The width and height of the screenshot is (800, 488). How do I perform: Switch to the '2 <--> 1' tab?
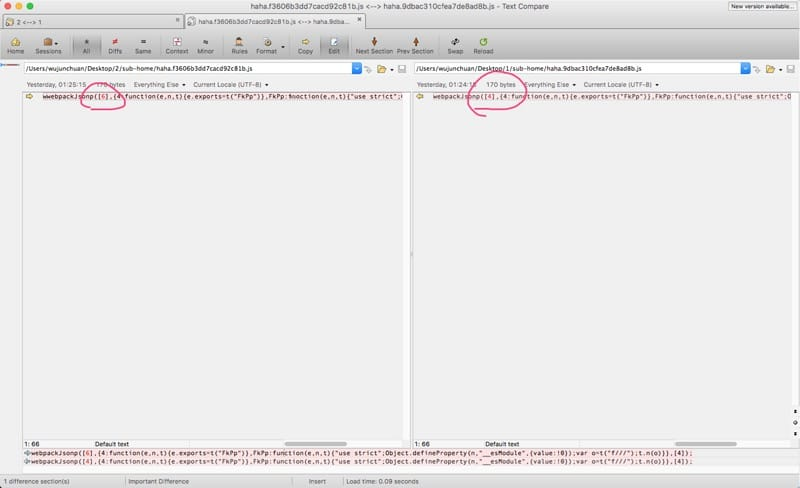pos(93,21)
